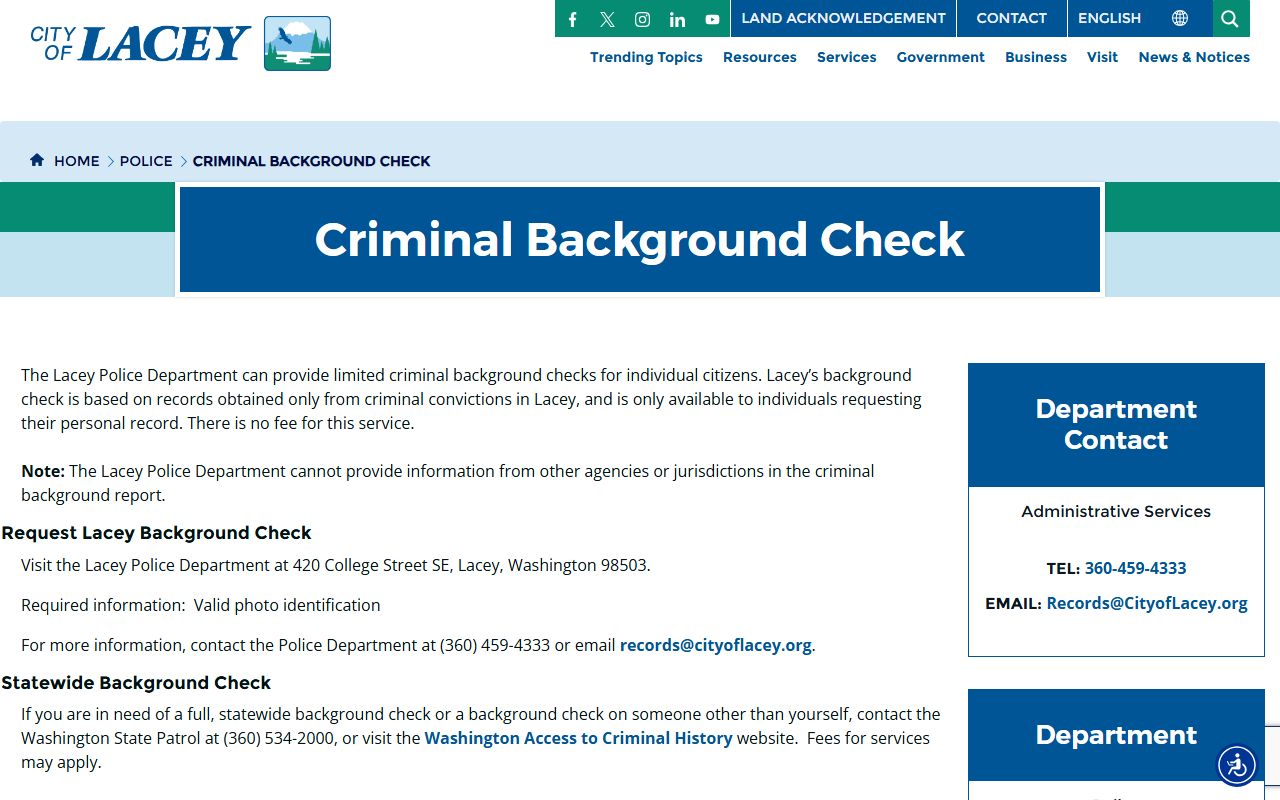1280x800 pixels.
Task: Open the X (Twitter) social icon
Action: pyautogui.click(x=607, y=19)
